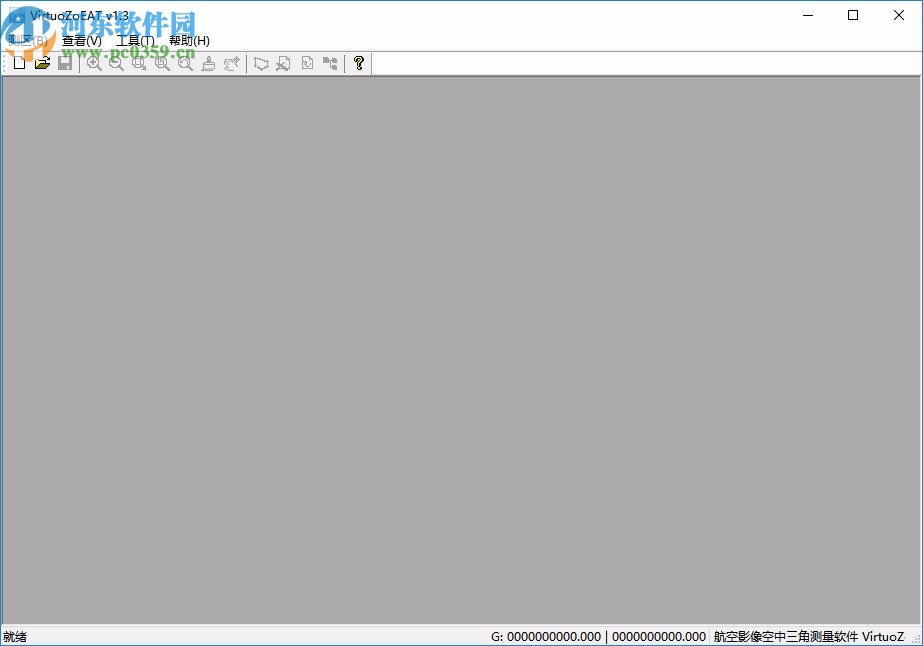Image resolution: width=923 pixels, height=646 pixels.
Task: Open a project using the Open folder icon
Action: pos(42,62)
